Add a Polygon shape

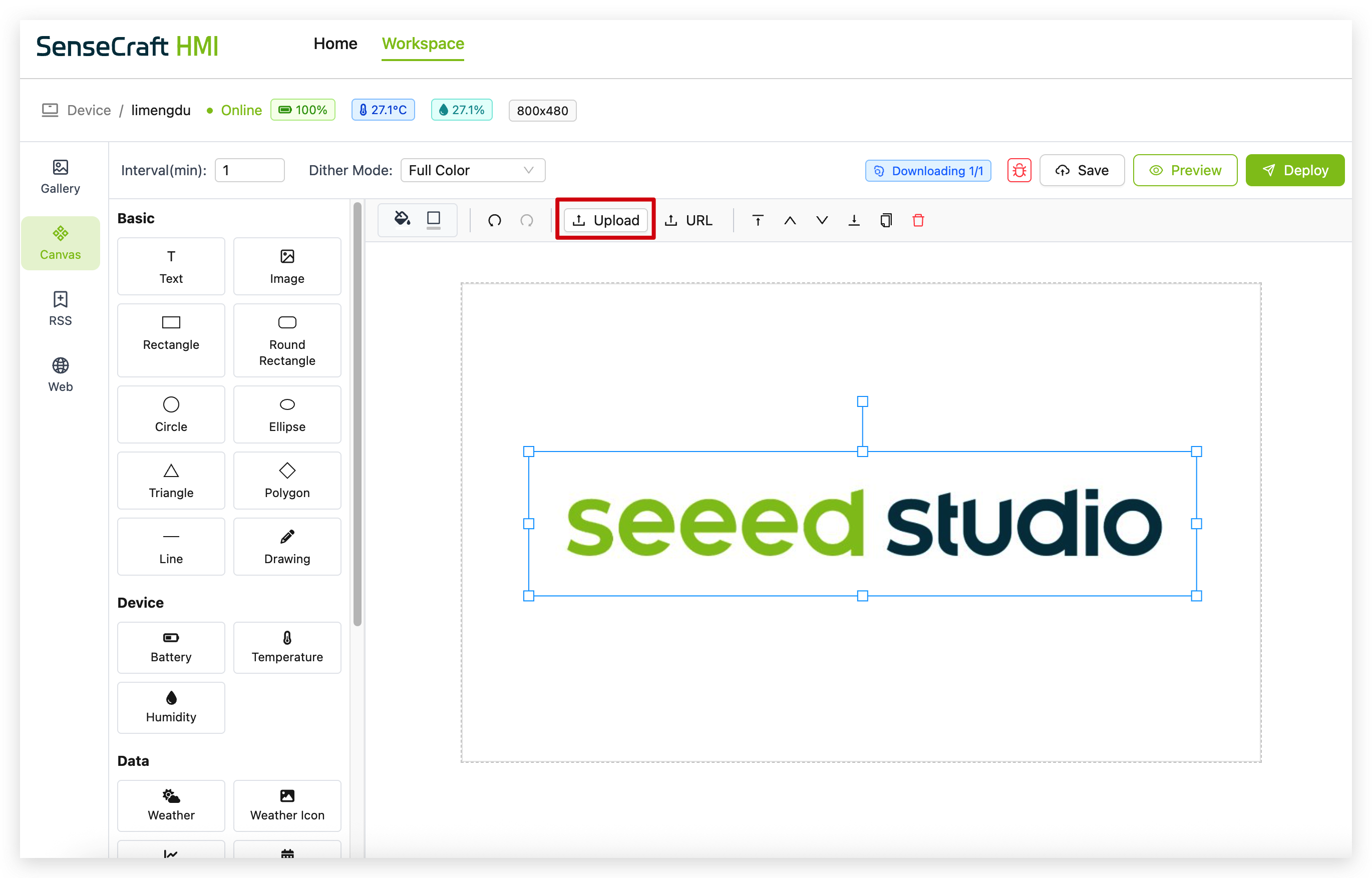click(x=287, y=480)
